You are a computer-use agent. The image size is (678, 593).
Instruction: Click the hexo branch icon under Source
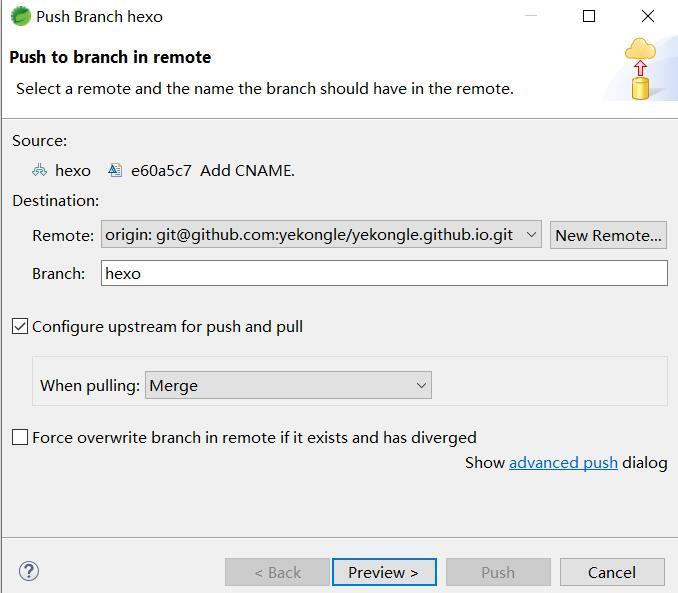40,170
